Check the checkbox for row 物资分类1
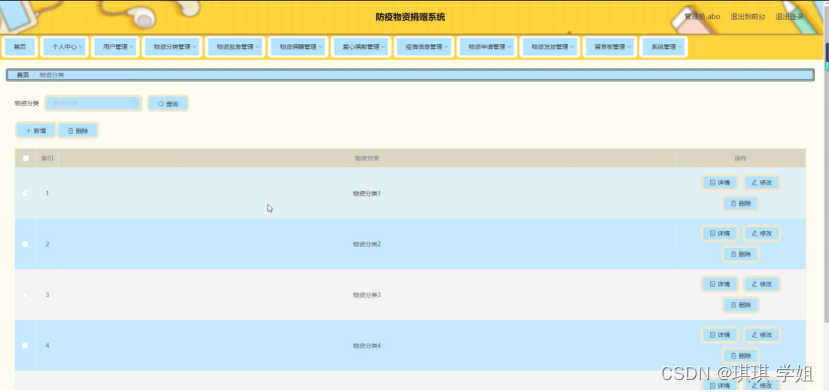This screenshot has height=392, width=829. pyautogui.click(x=25, y=193)
